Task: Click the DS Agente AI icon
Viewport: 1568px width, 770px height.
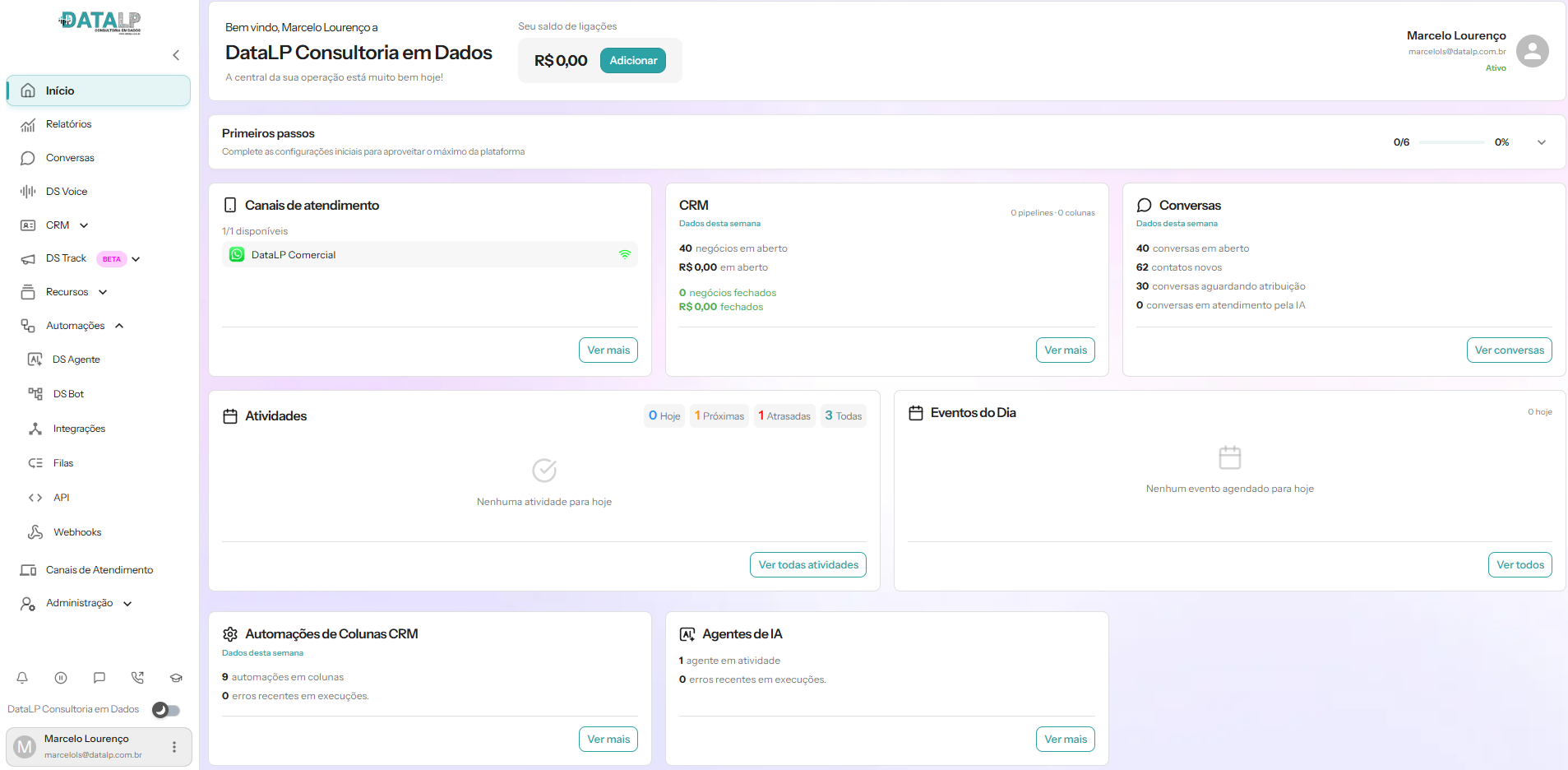Action: (35, 359)
